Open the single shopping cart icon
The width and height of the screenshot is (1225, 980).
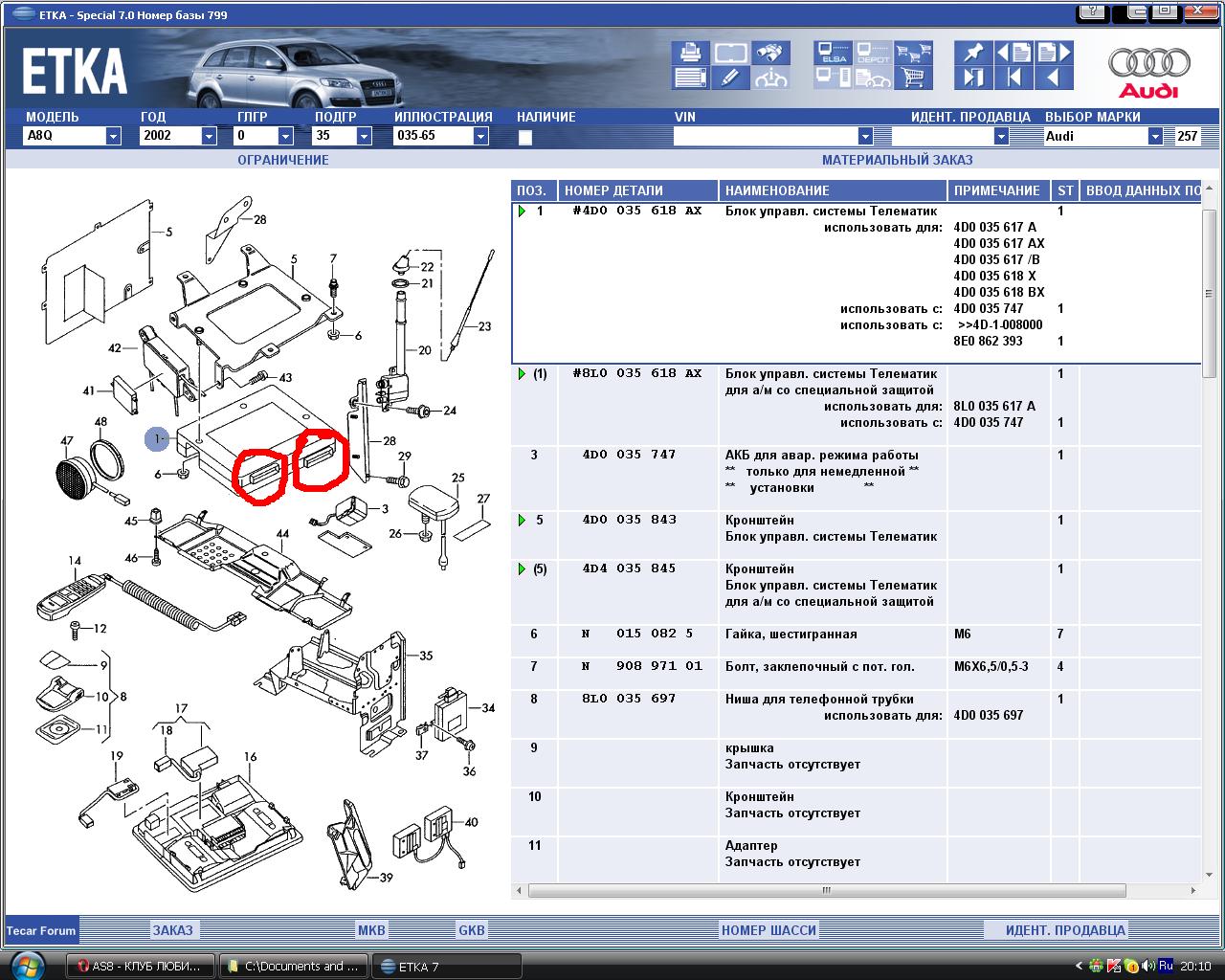(x=914, y=78)
